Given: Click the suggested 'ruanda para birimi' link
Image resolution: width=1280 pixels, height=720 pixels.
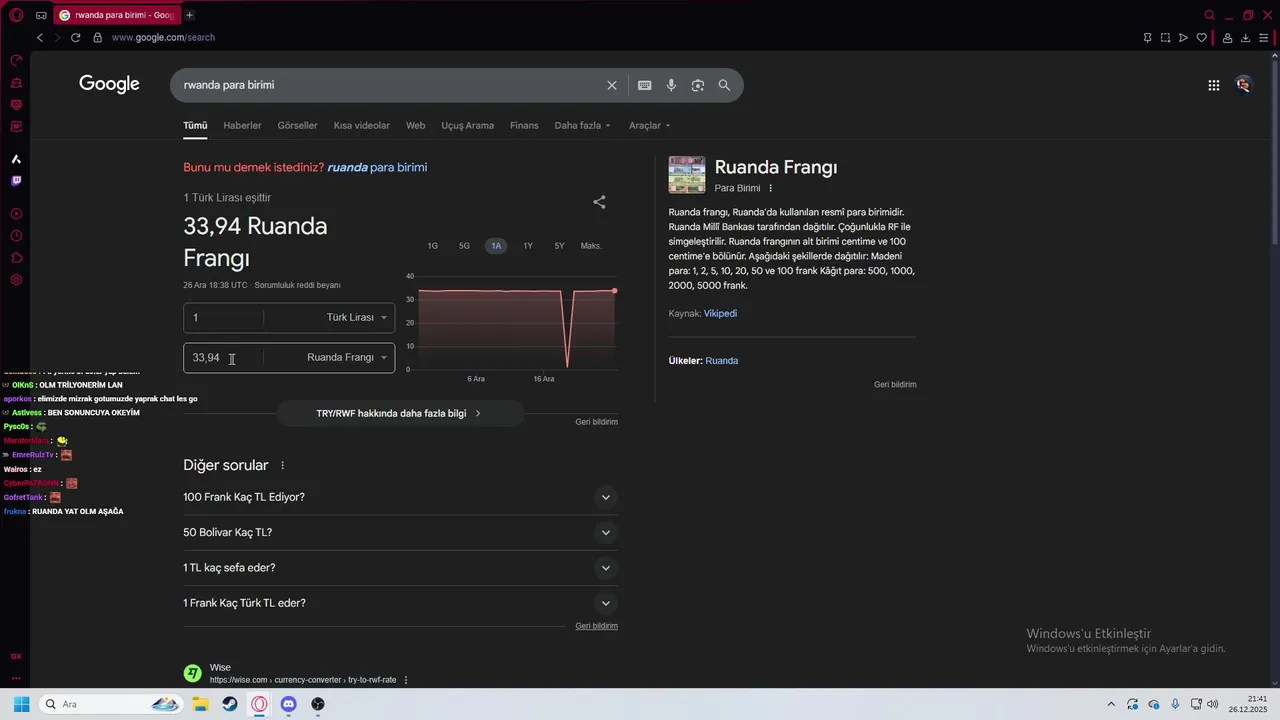Looking at the screenshot, I should [377, 168].
